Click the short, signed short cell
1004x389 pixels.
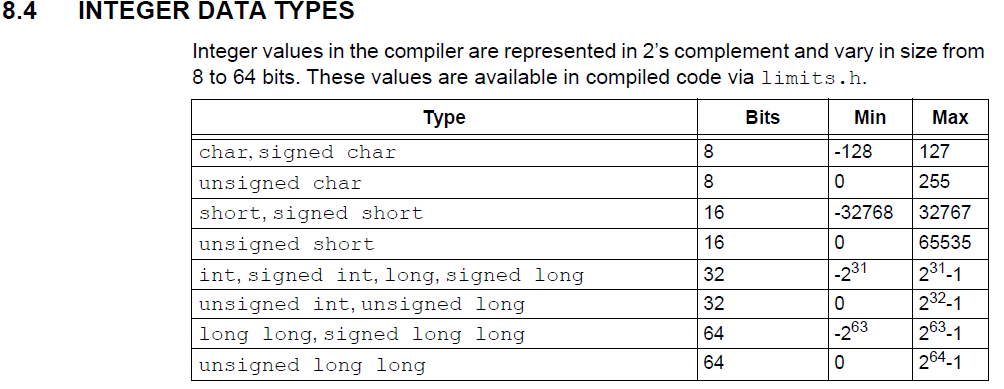pyautogui.click(x=444, y=213)
